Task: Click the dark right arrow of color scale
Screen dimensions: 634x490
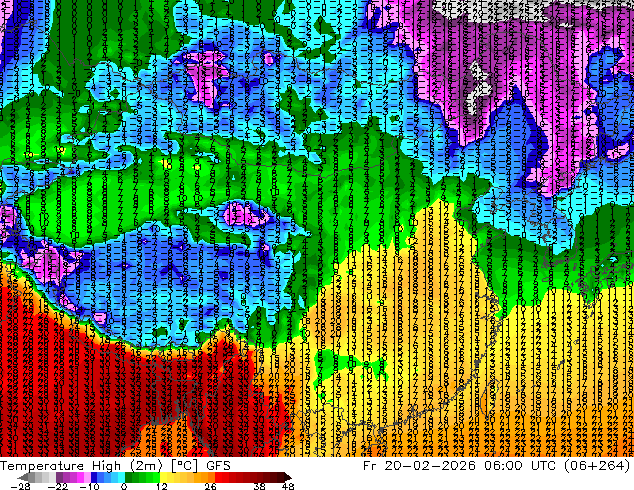Action: [287, 477]
